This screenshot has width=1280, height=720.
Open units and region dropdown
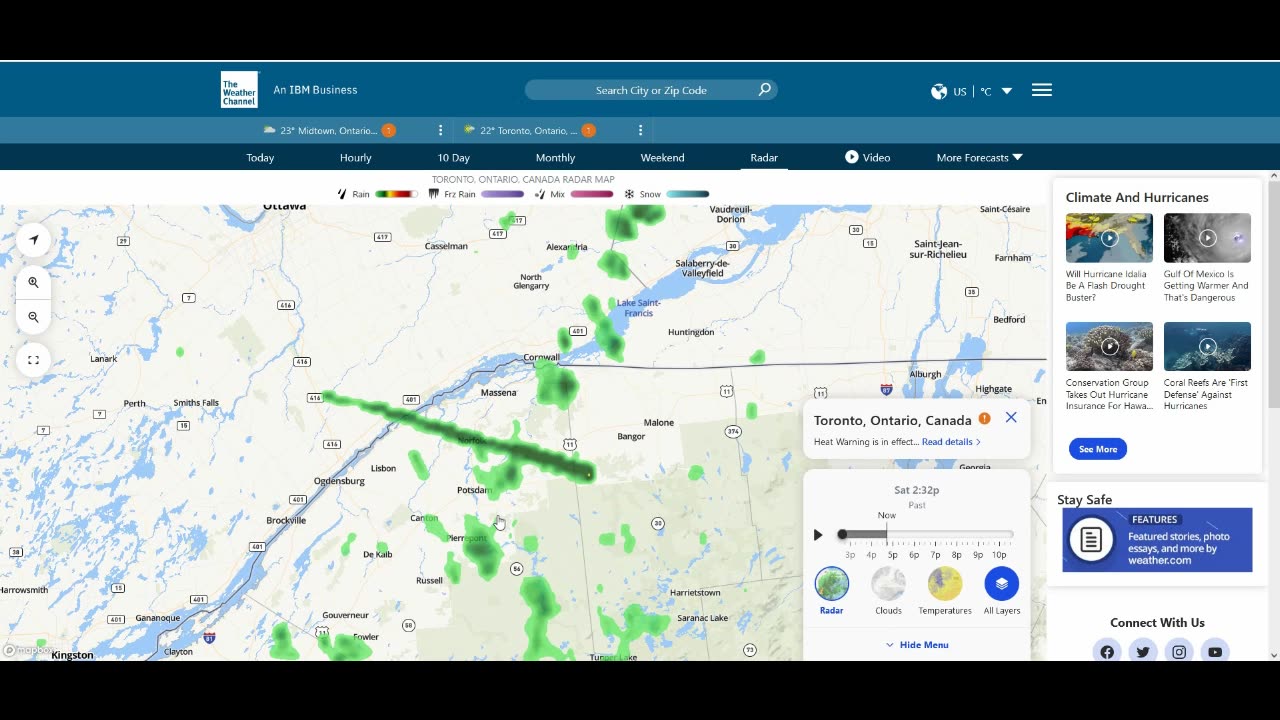tap(1007, 91)
